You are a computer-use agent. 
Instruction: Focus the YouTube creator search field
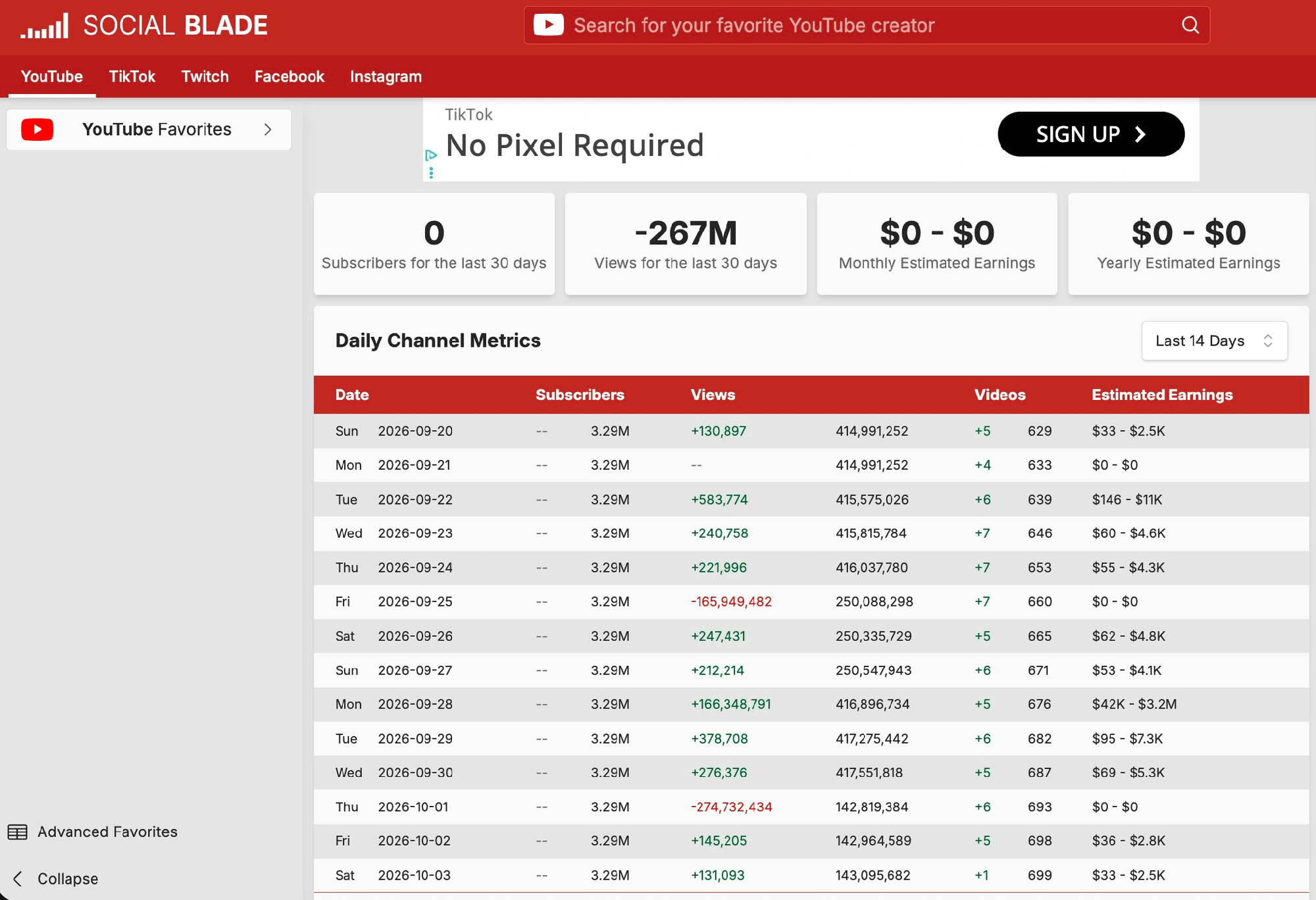pos(867,25)
